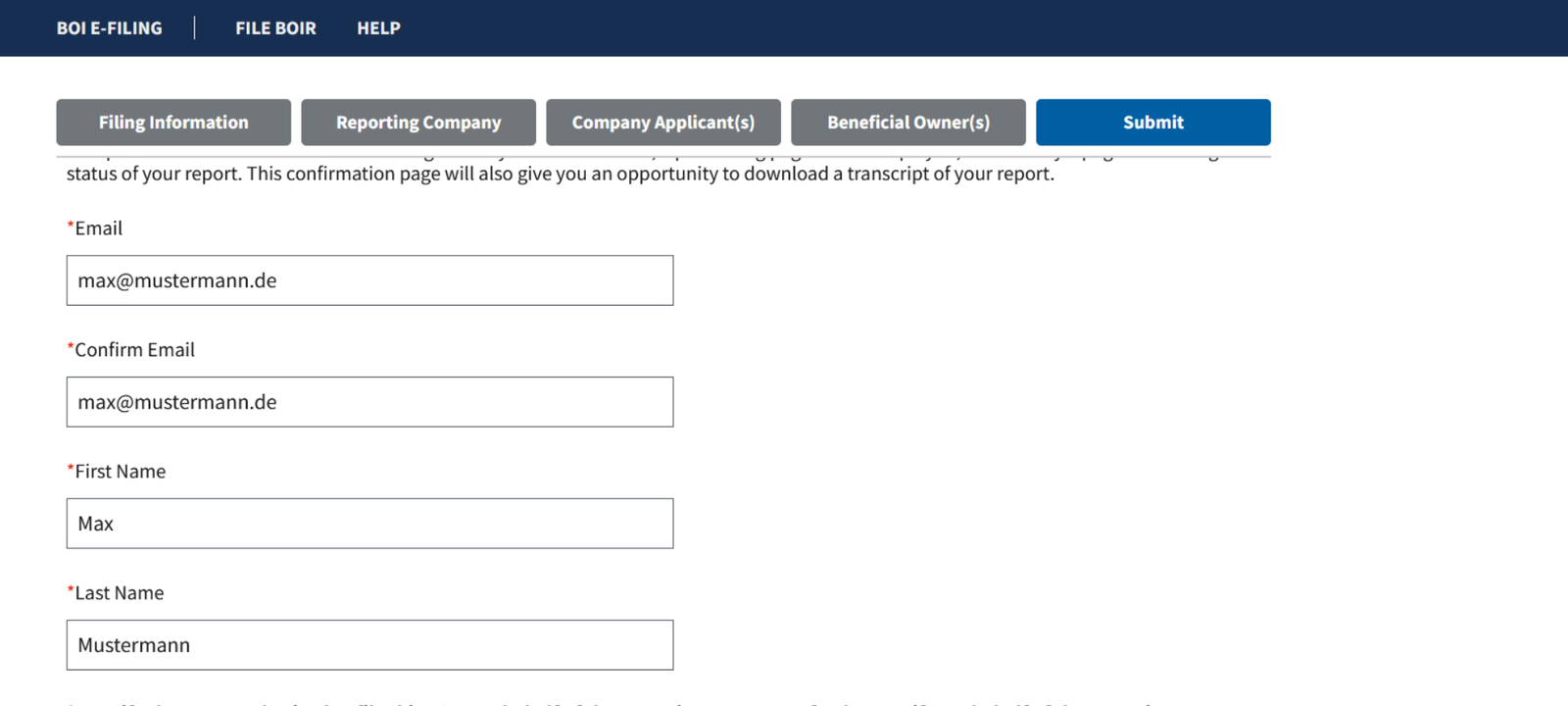Click the divider line after BOI E-FILING

click(x=194, y=28)
